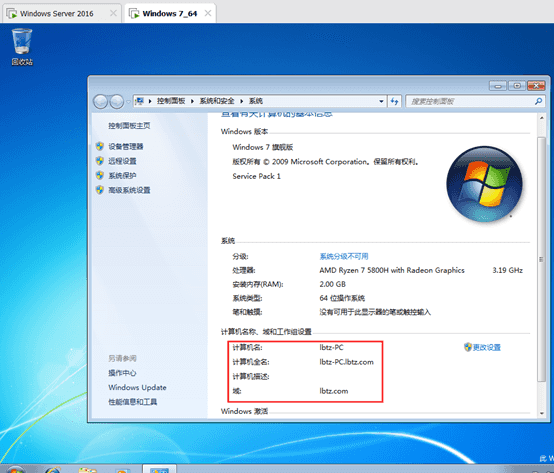This screenshot has height=473, width=554.
Task: Open 操作中心 under 另请参阅
Action: pos(122,373)
